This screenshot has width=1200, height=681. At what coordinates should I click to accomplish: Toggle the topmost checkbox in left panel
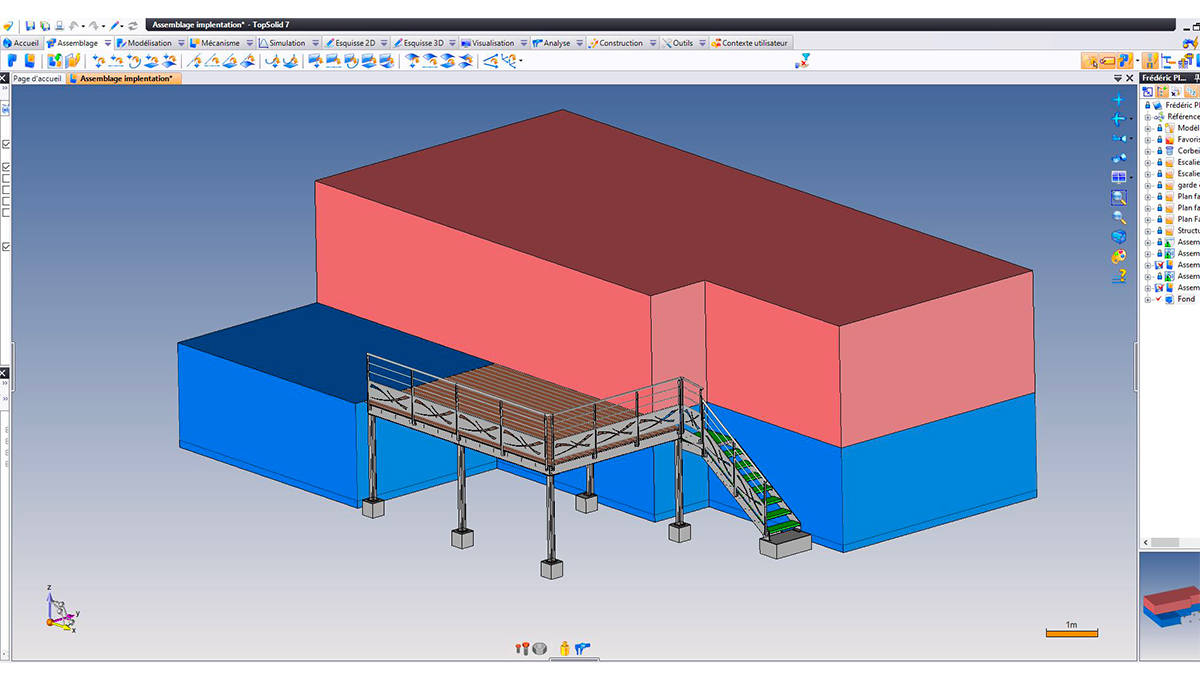click(6, 144)
